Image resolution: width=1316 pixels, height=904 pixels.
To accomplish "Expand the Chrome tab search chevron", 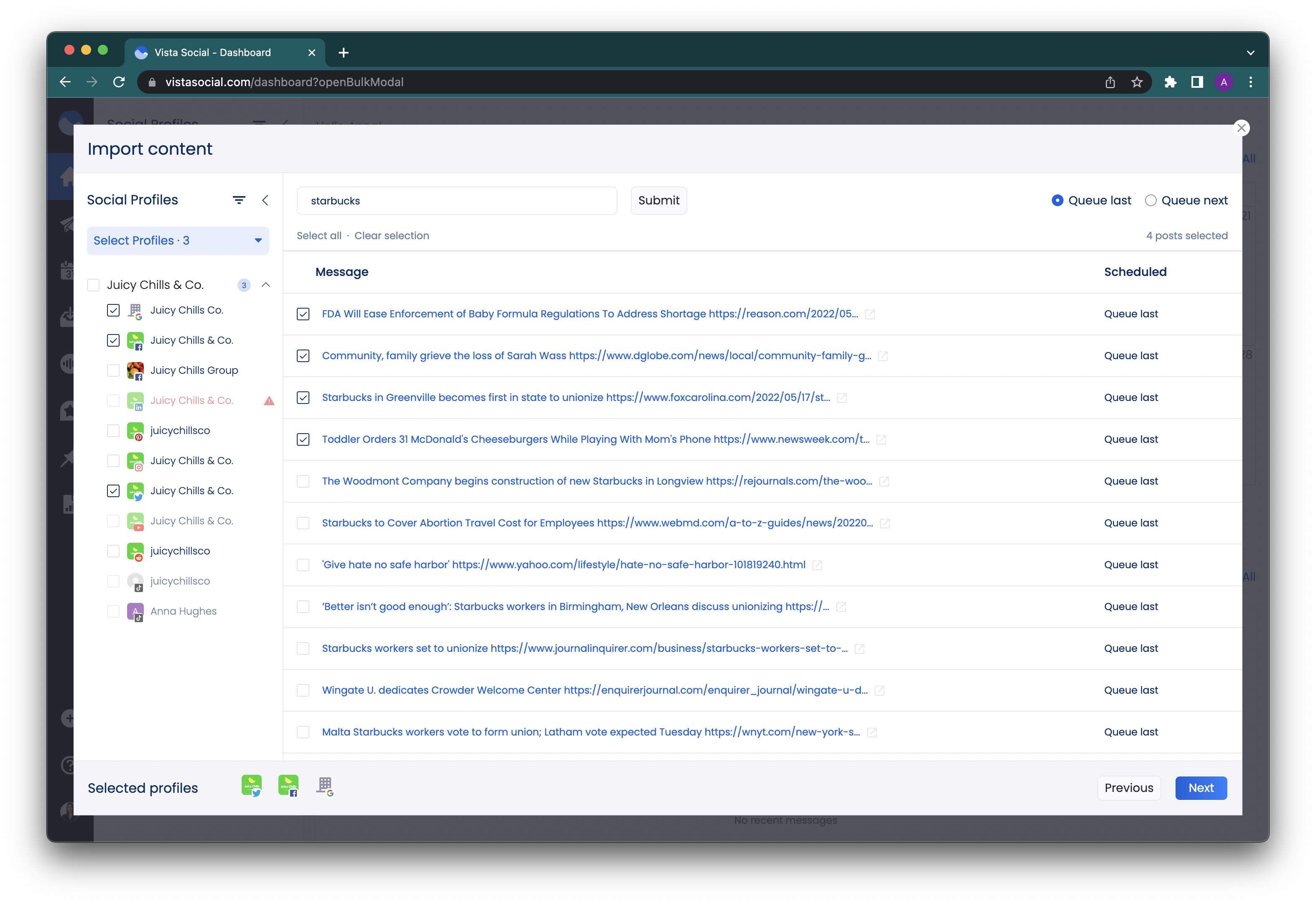I will point(1250,53).
